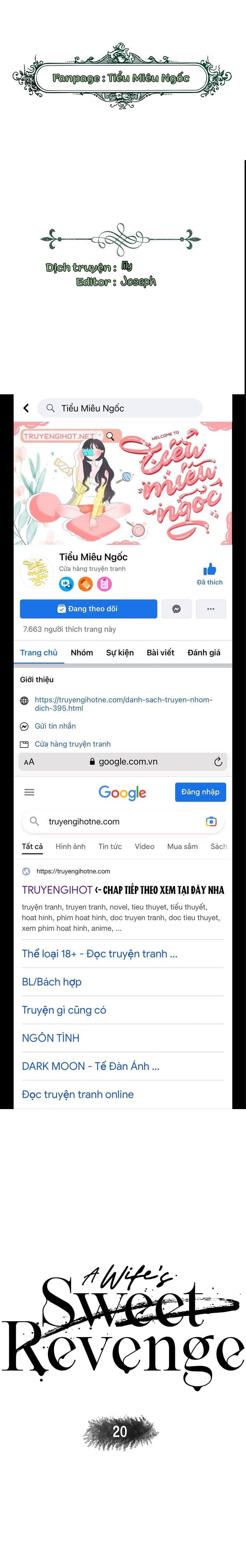Open the three-dots more options button
This screenshot has height=1568, width=246.
(x=211, y=609)
